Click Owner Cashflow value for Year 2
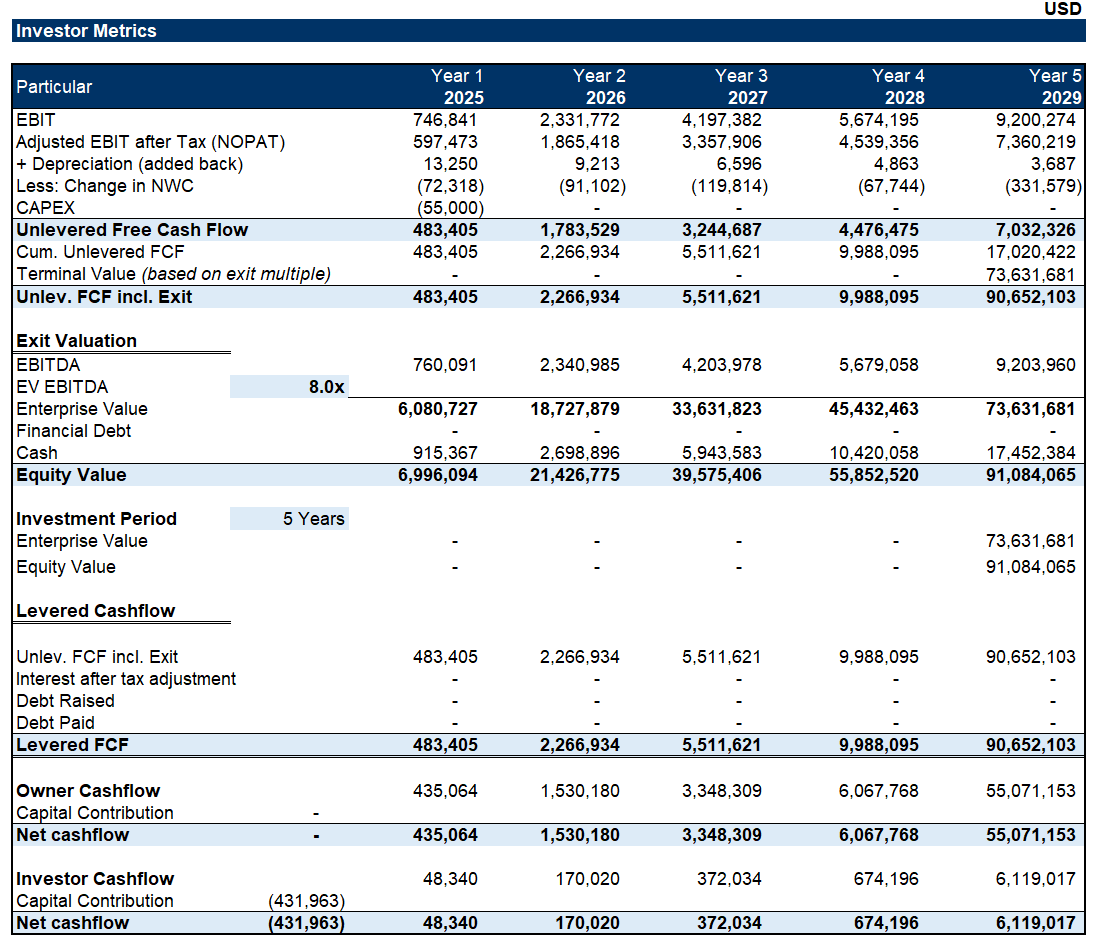1093x940 pixels. (x=579, y=791)
